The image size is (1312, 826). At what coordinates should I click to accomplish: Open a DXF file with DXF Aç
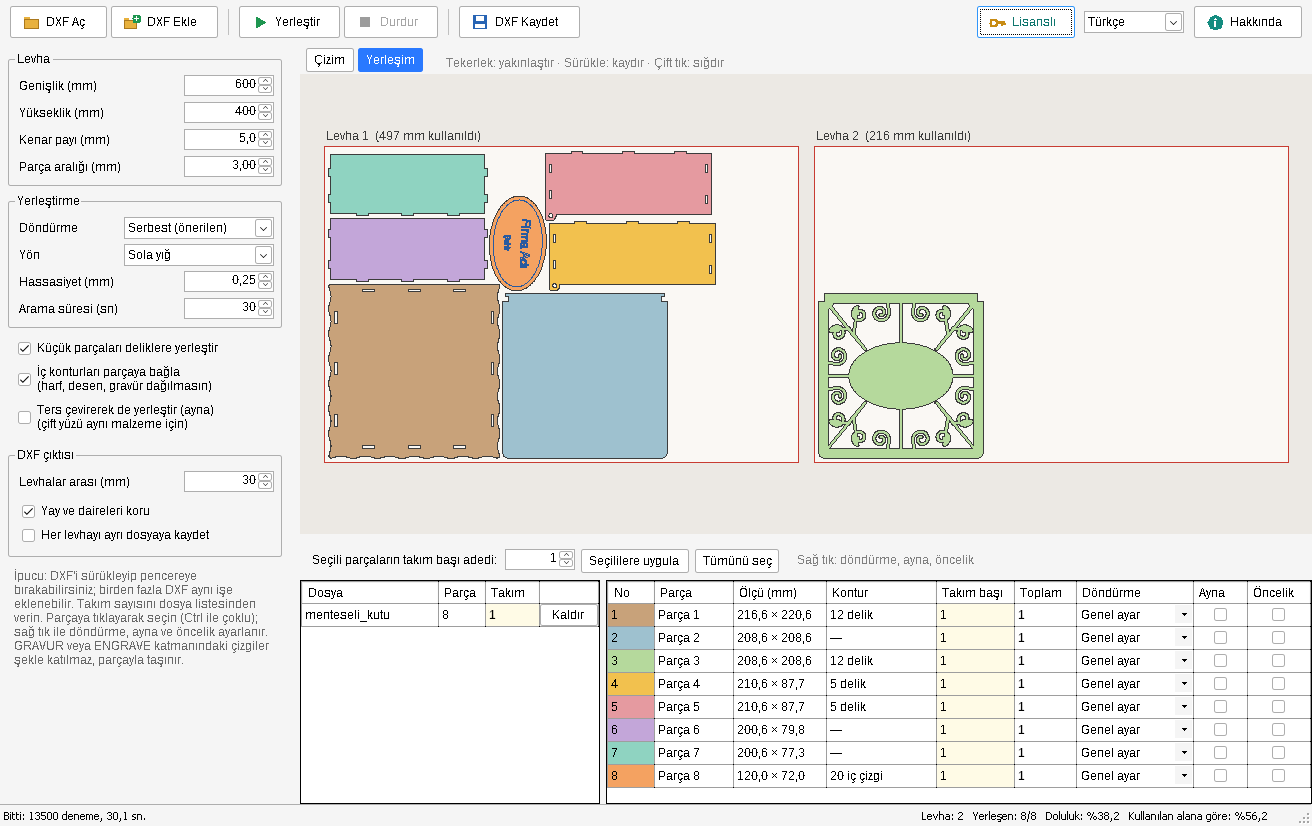tap(58, 22)
